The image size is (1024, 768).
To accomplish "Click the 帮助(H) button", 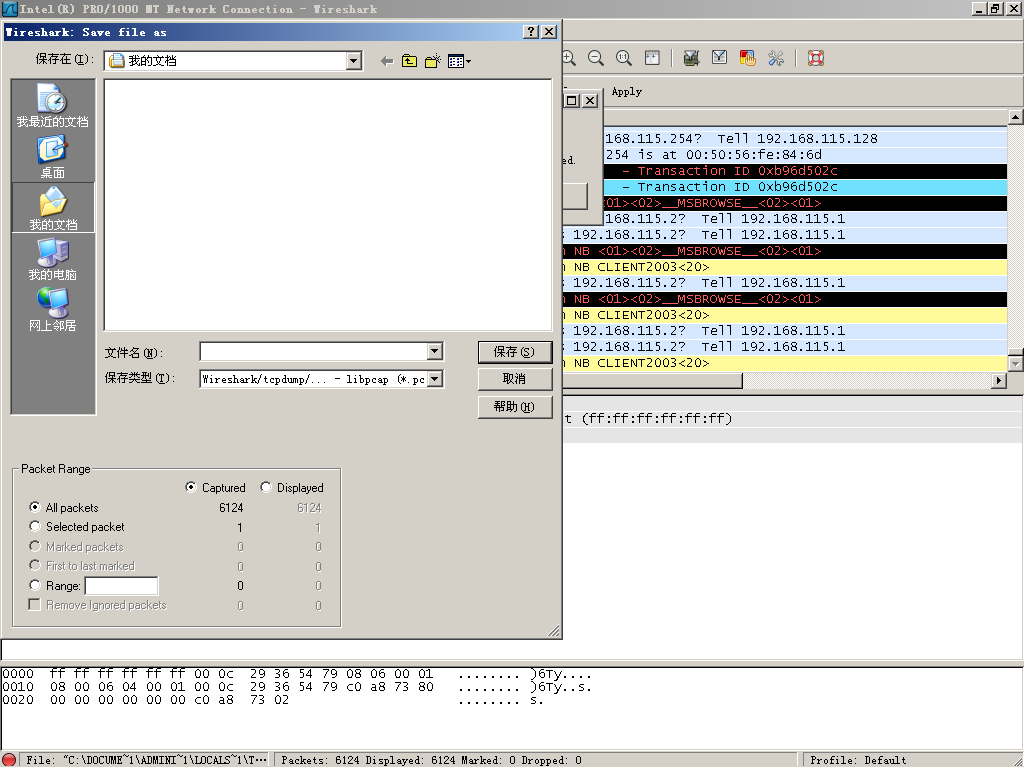I will click(515, 406).
